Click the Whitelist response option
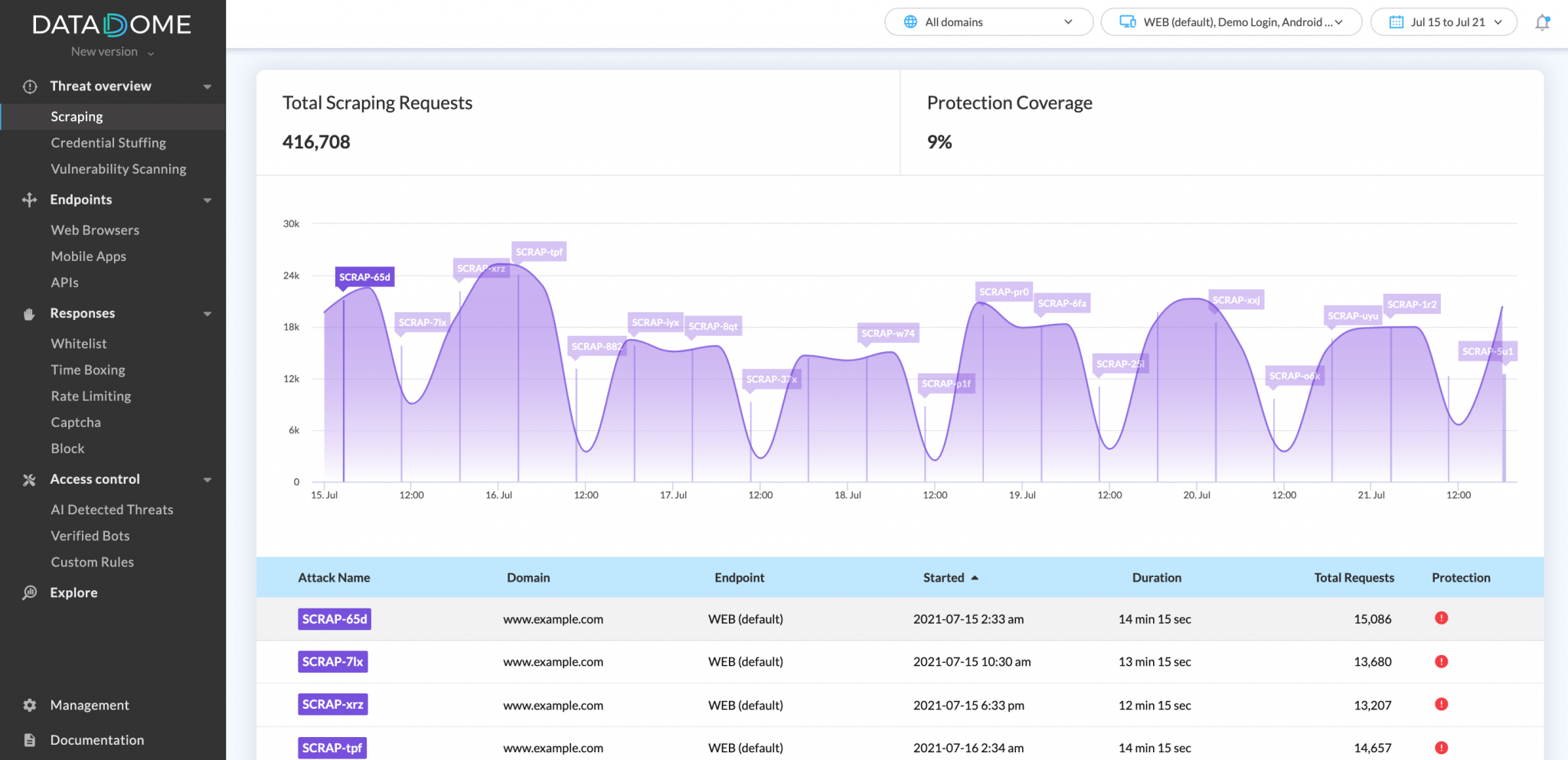Image resolution: width=1568 pixels, height=760 pixels. (78, 343)
